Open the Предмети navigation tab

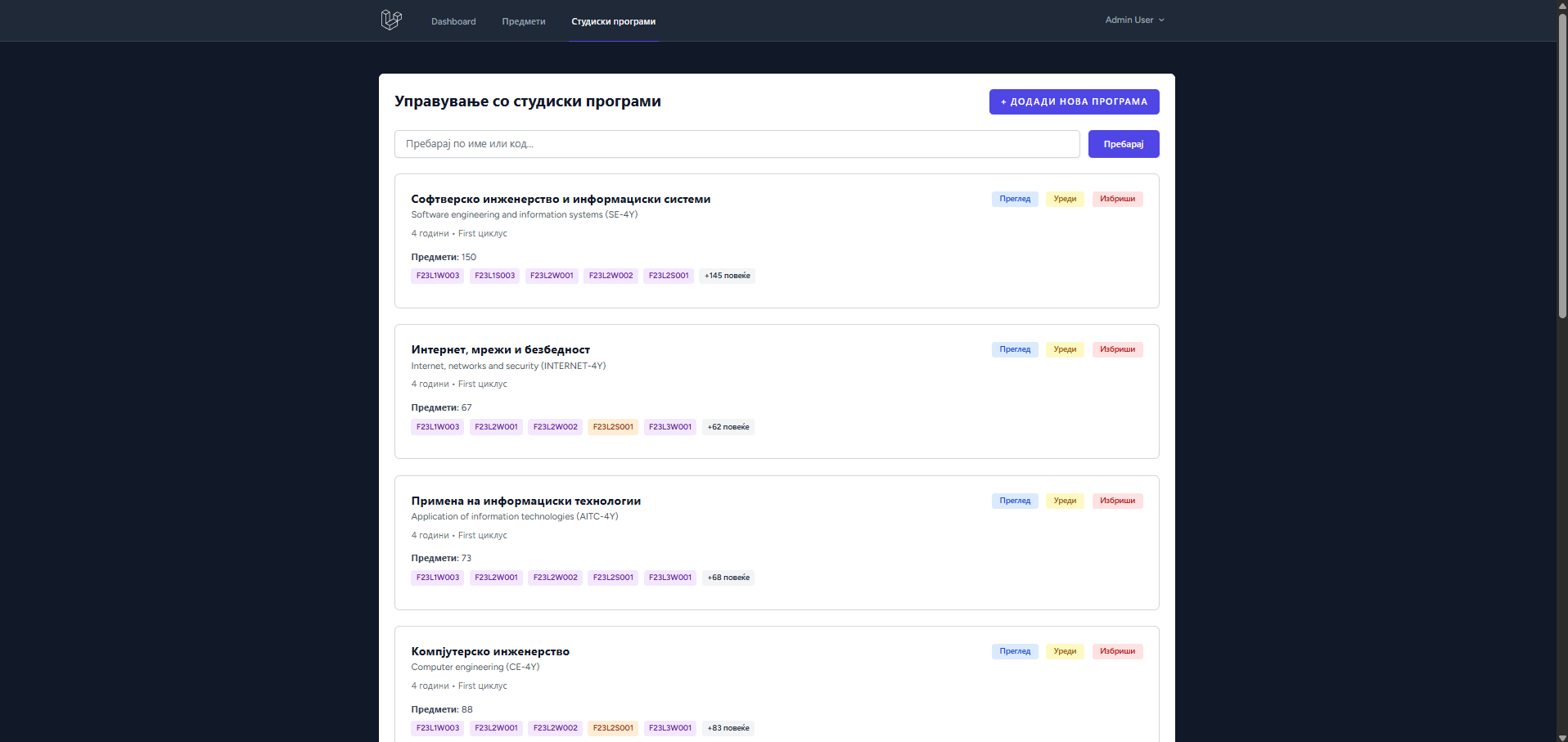coord(523,22)
